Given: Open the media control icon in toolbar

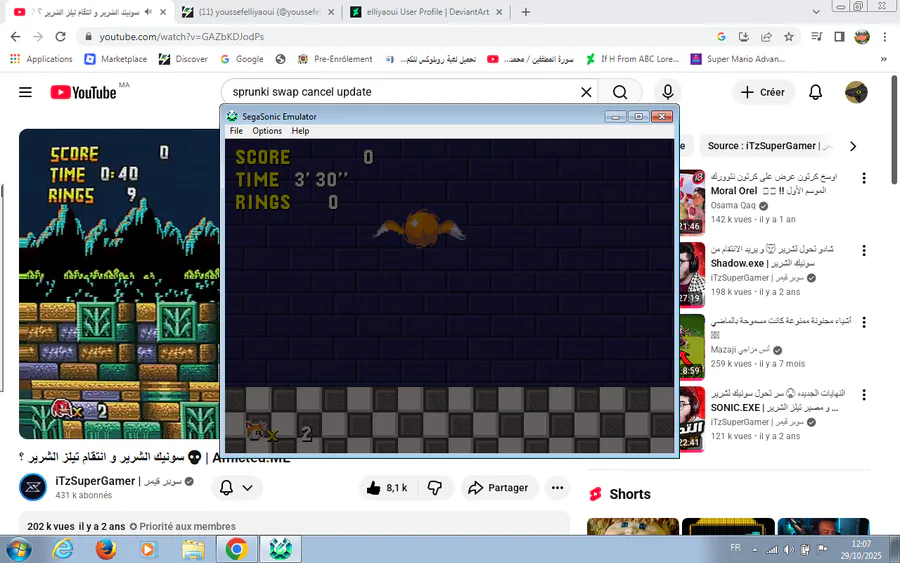Looking at the screenshot, I should [816, 37].
